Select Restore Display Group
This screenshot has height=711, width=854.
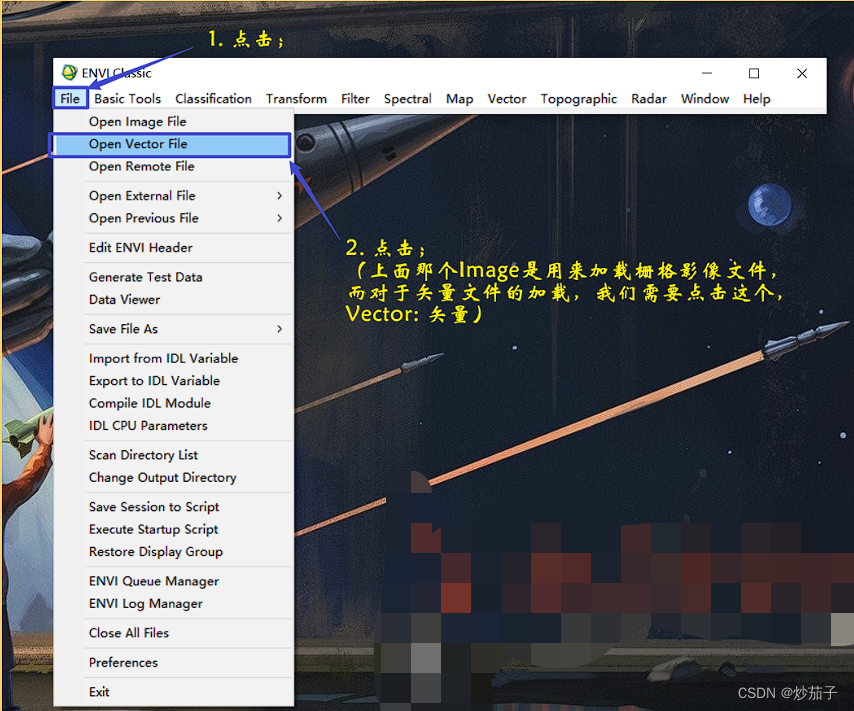pyautogui.click(x=173, y=551)
